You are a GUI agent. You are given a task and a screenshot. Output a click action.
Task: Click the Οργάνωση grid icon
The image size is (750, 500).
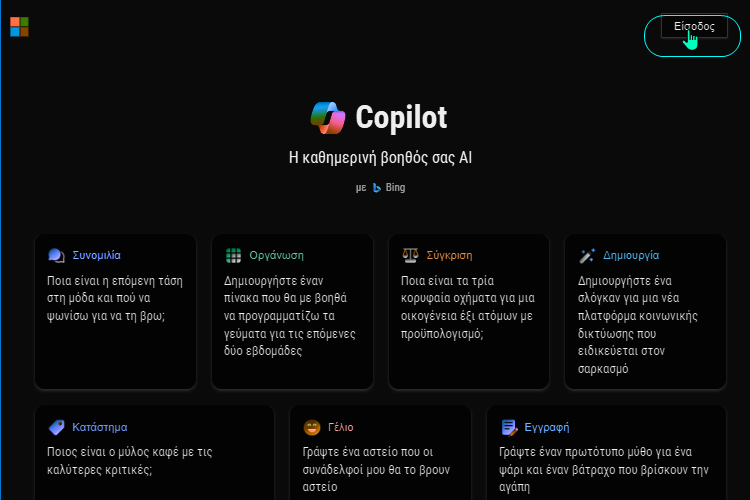click(x=233, y=256)
